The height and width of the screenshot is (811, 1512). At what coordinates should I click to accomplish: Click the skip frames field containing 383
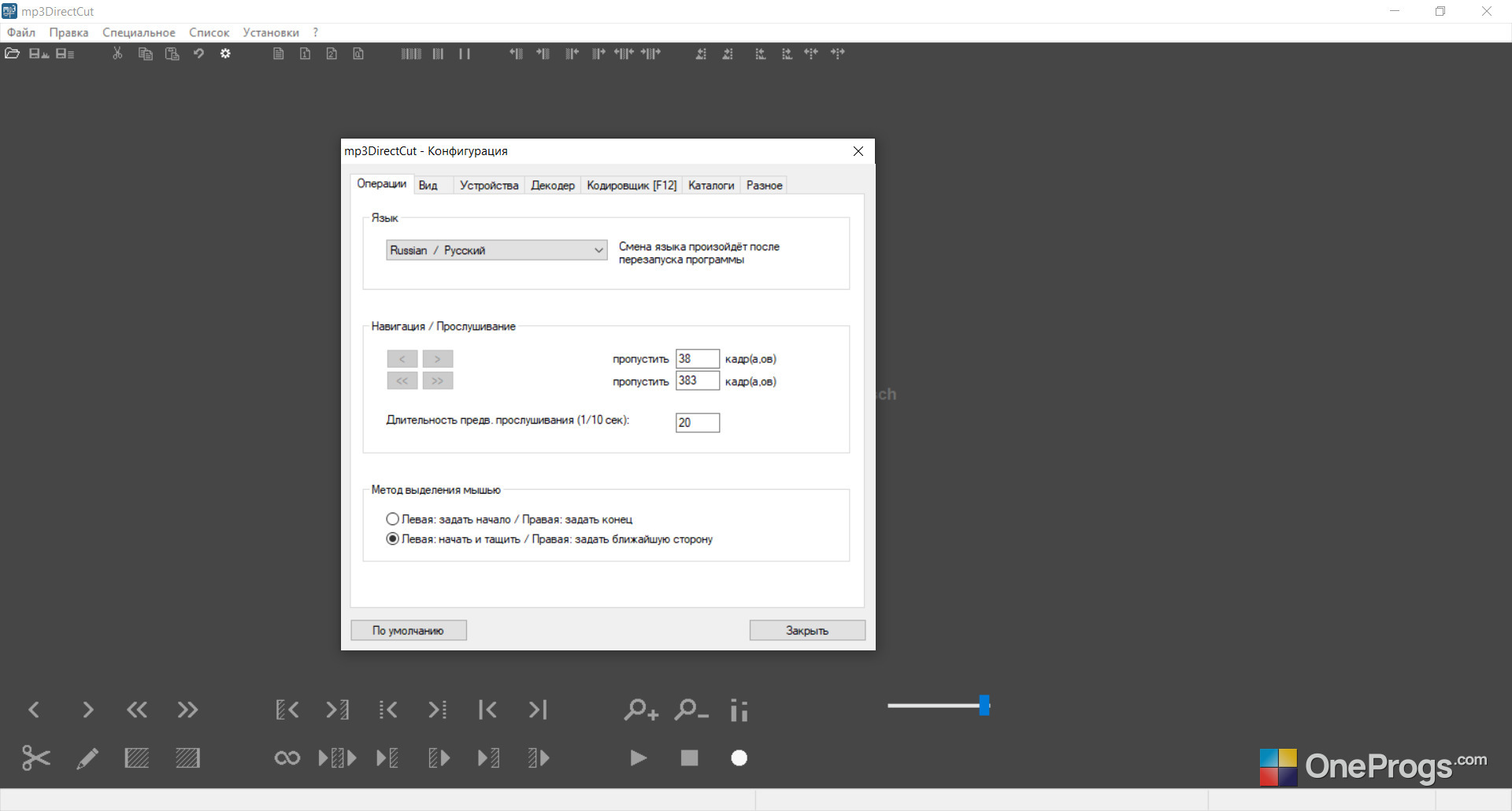click(698, 381)
